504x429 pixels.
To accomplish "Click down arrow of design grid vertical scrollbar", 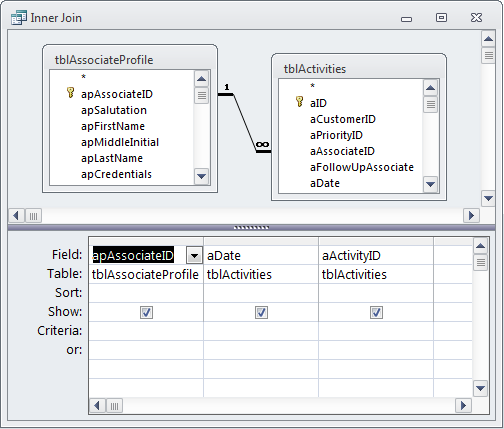I will [480, 388].
